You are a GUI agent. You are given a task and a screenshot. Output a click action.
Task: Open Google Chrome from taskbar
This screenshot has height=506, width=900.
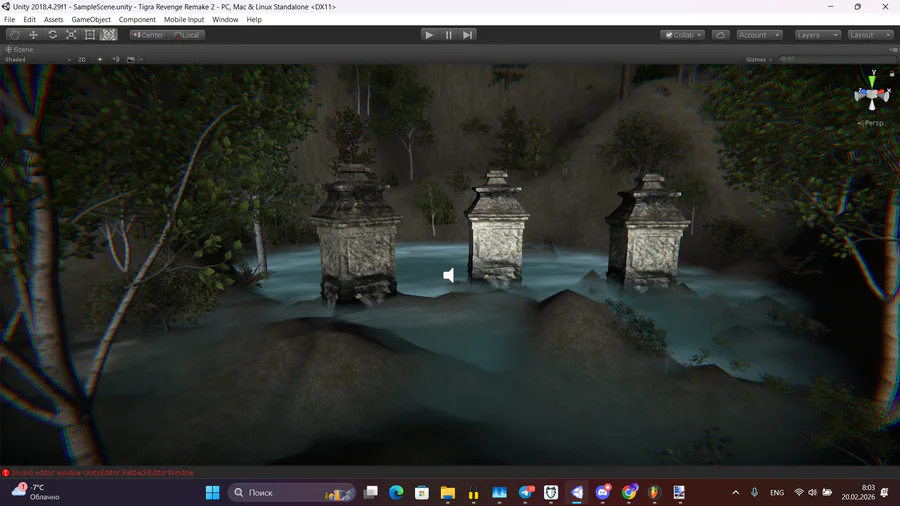(x=629, y=493)
